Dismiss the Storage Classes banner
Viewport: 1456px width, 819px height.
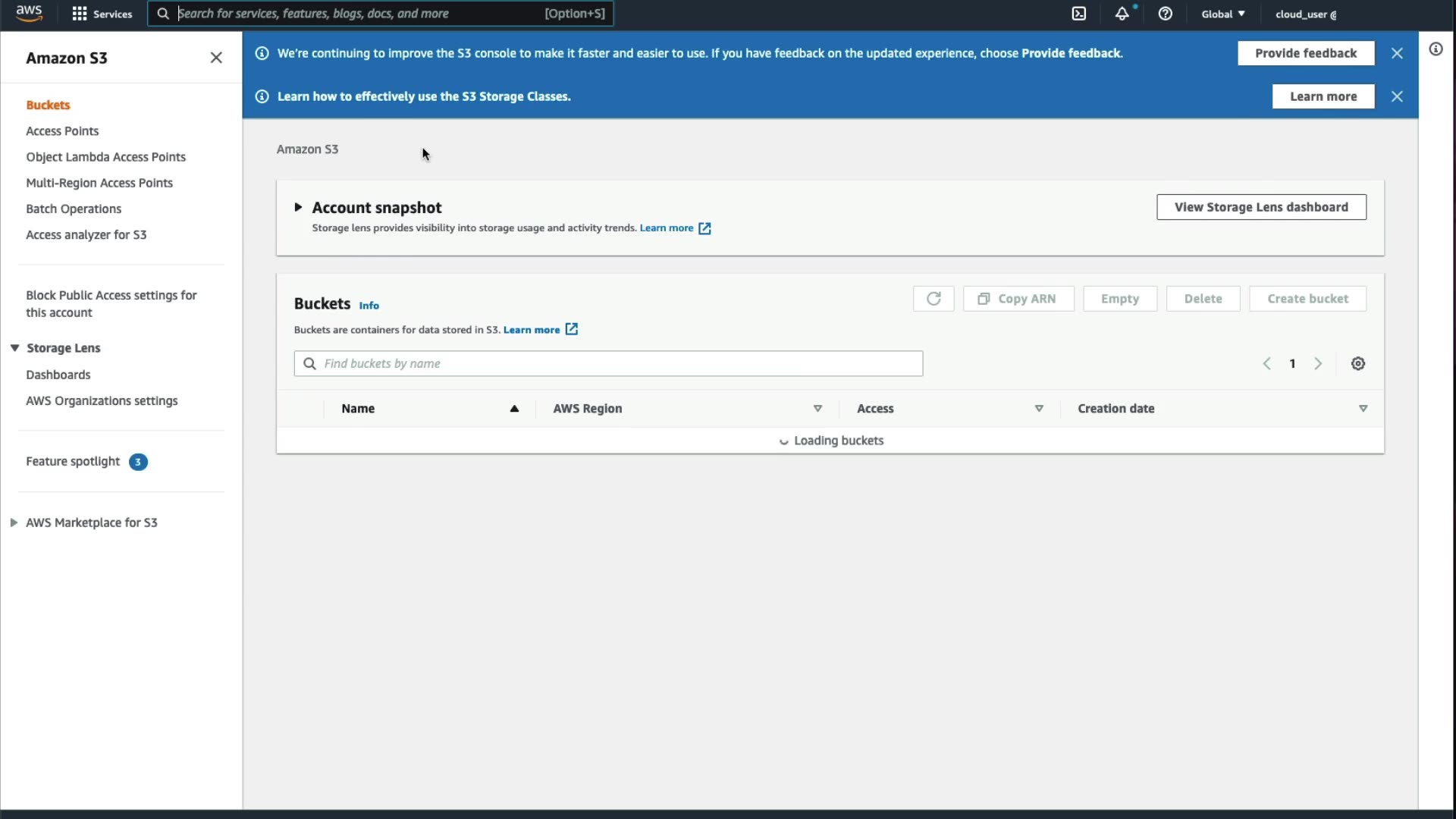1397,96
